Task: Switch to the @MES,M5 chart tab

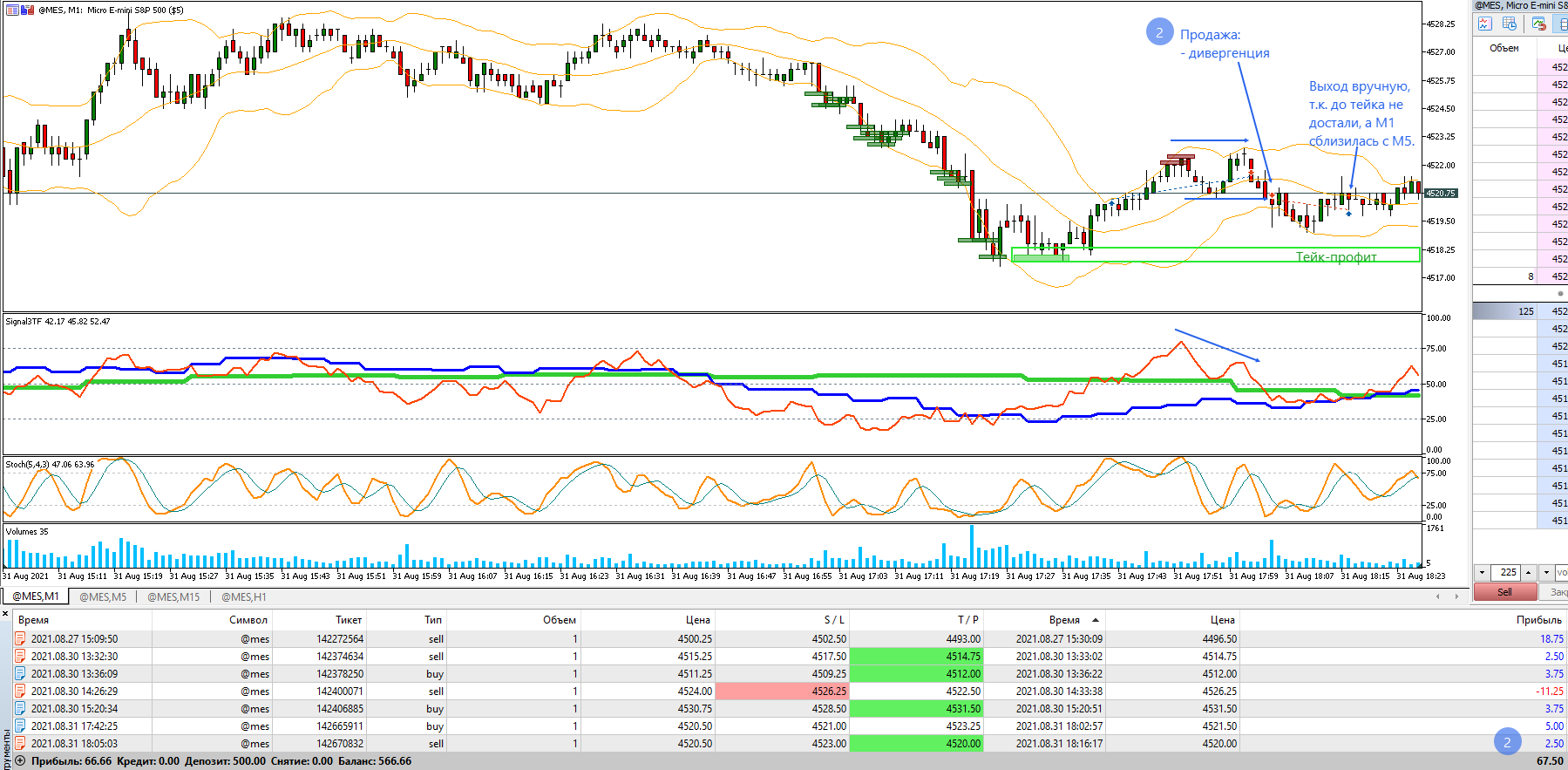Action: (103, 596)
